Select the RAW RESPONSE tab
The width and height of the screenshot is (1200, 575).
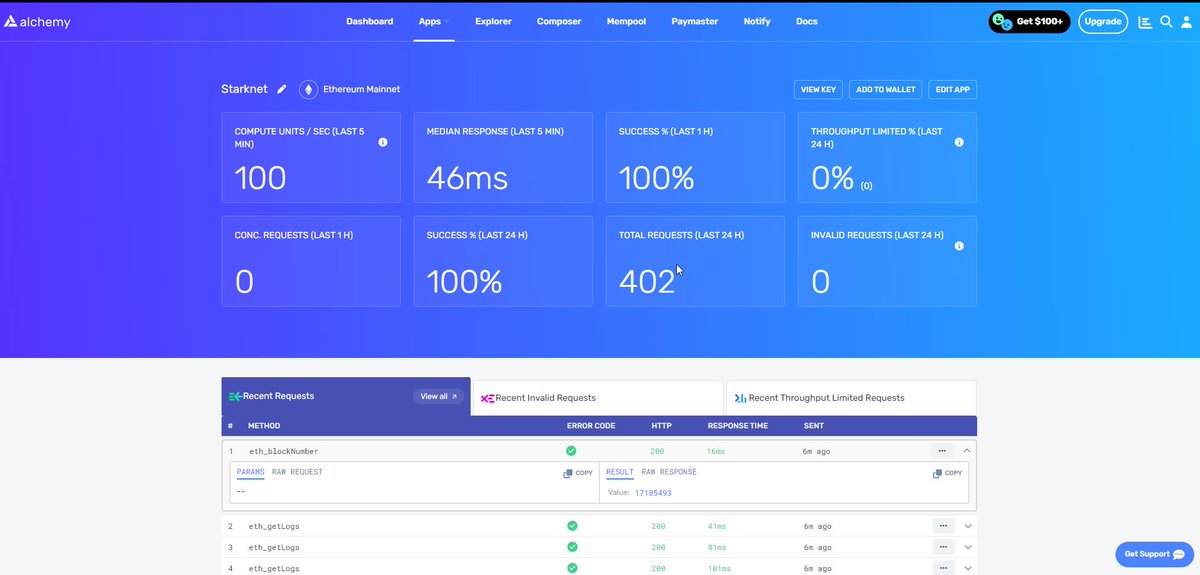point(669,472)
